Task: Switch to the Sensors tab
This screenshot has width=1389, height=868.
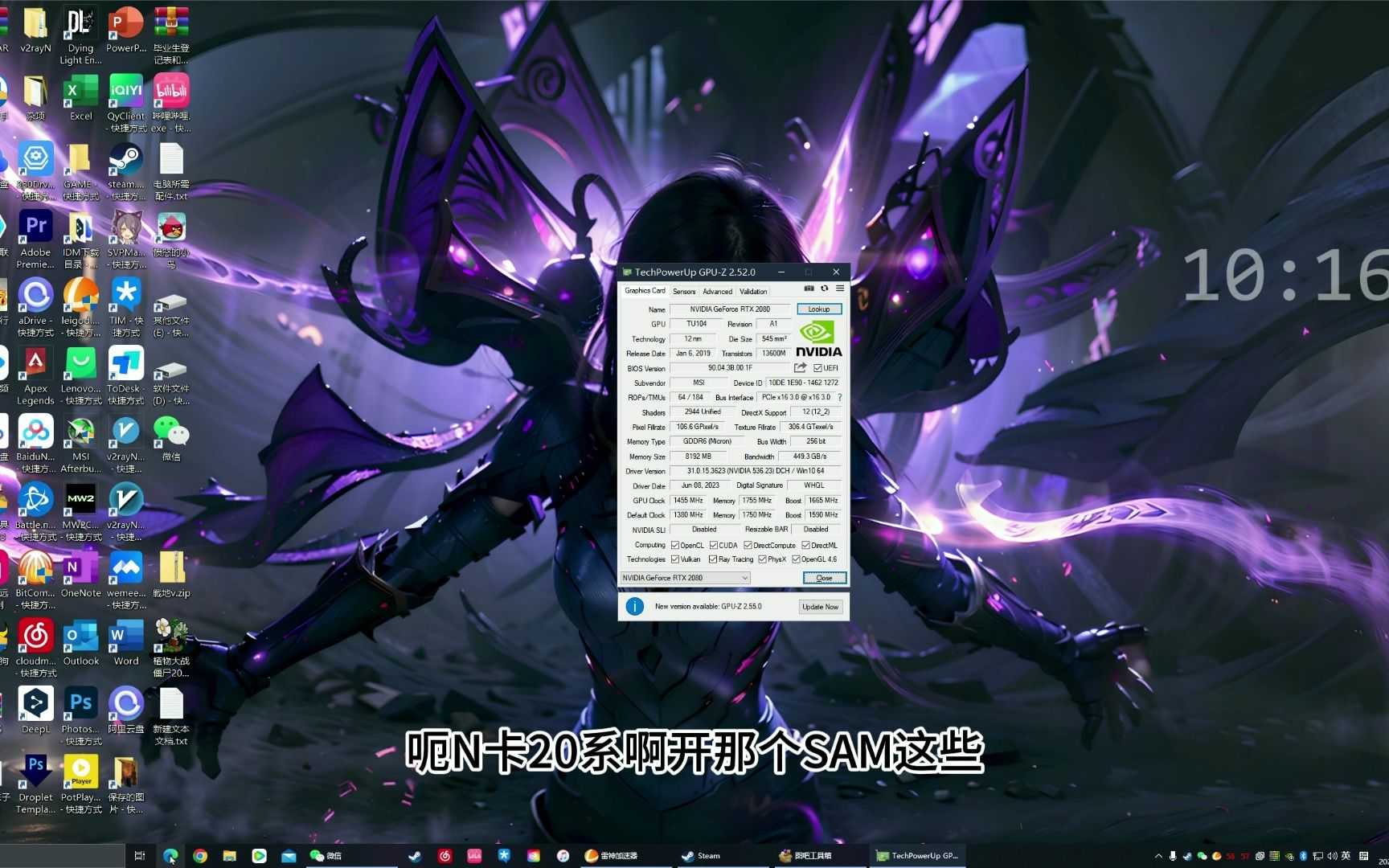Action: point(684,292)
